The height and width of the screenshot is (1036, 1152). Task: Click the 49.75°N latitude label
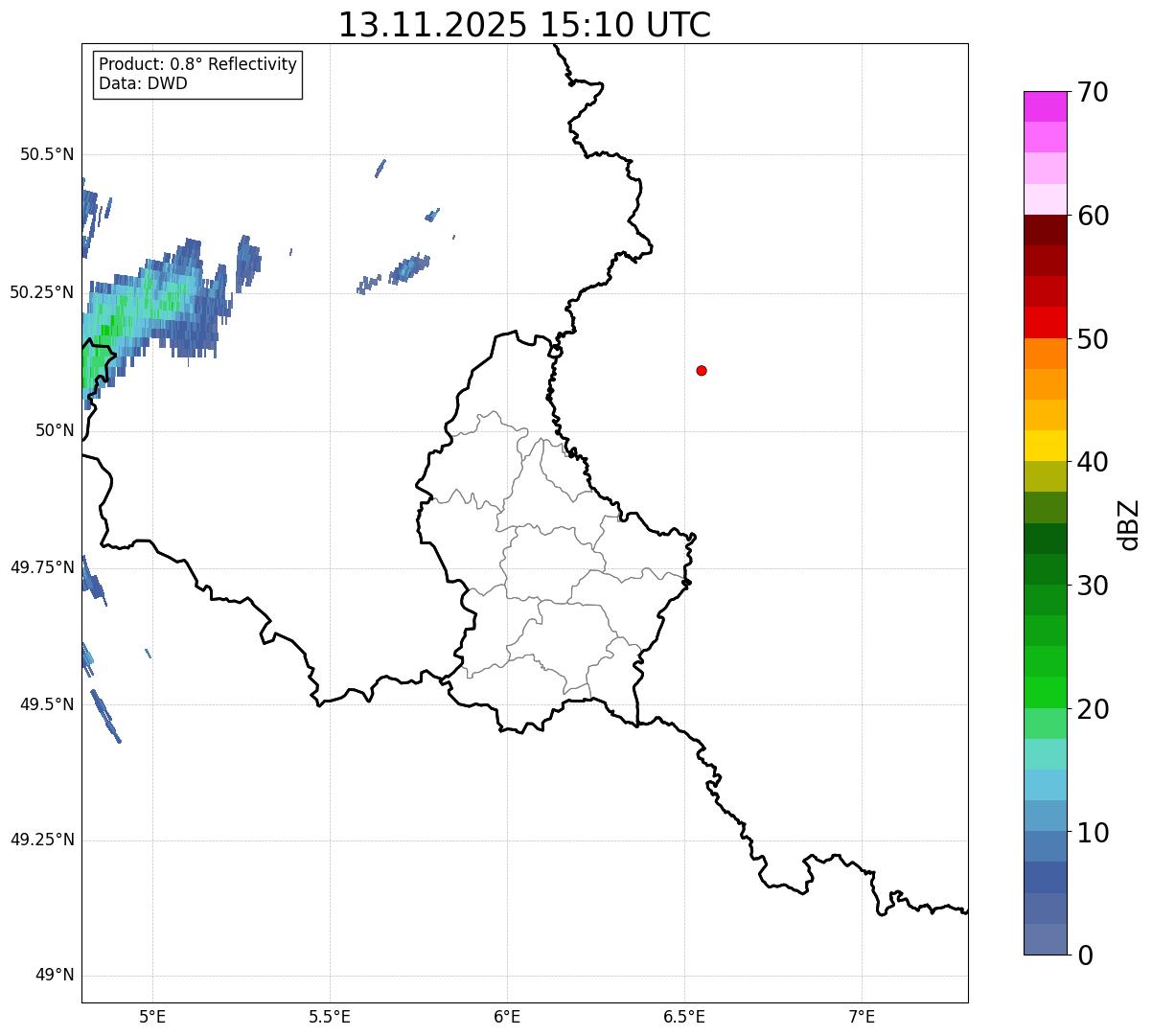[x=42, y=567]
